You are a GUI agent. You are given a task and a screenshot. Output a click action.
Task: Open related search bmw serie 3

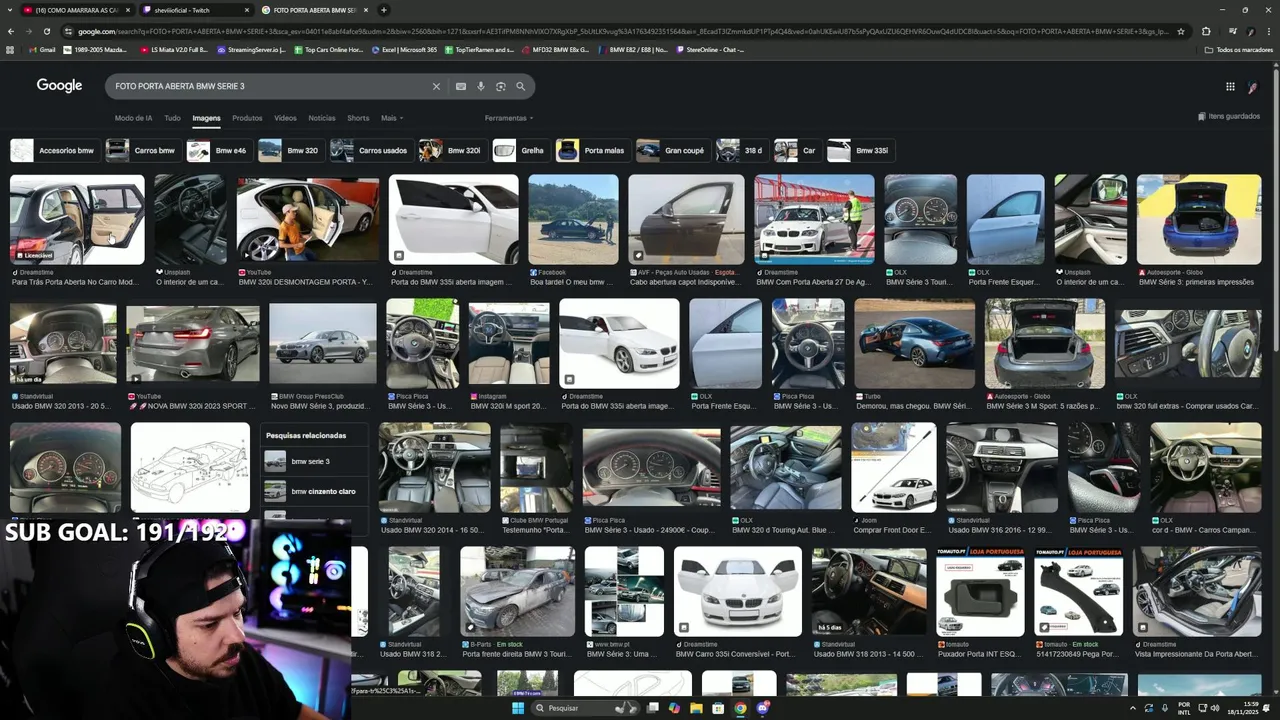[314, 461]
